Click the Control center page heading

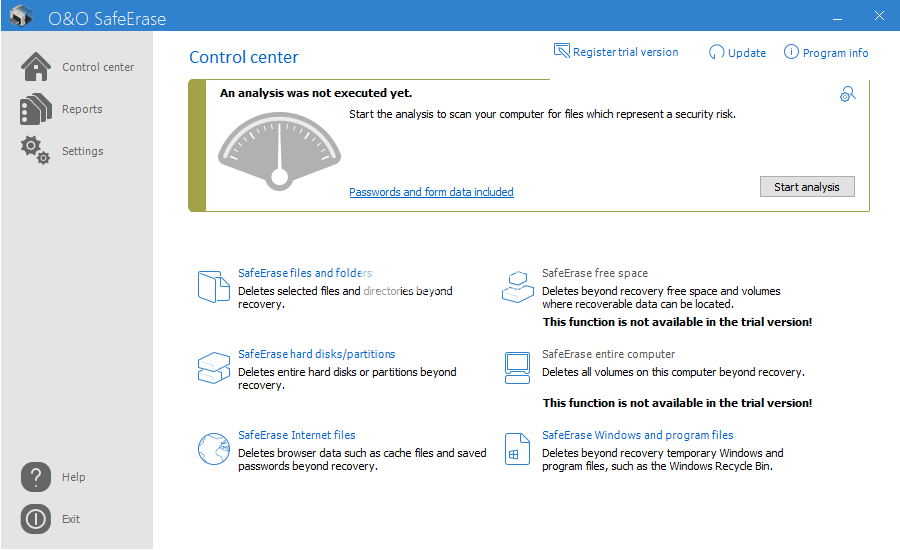tap(244, 57)
